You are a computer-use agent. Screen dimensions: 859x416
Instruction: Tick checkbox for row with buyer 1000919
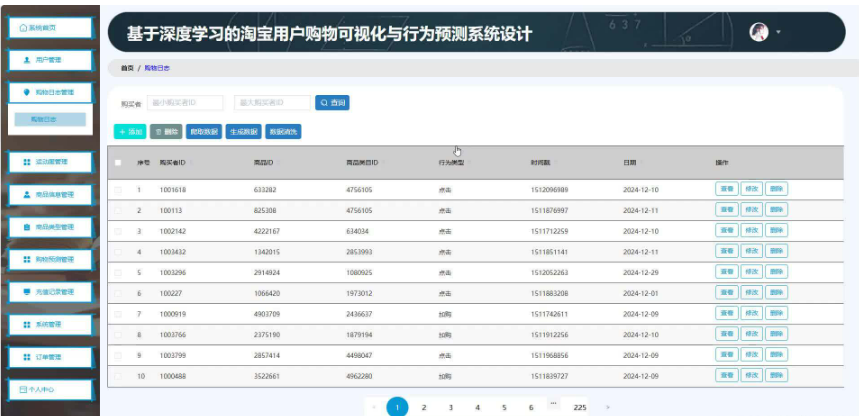click(x=118, y=315)
